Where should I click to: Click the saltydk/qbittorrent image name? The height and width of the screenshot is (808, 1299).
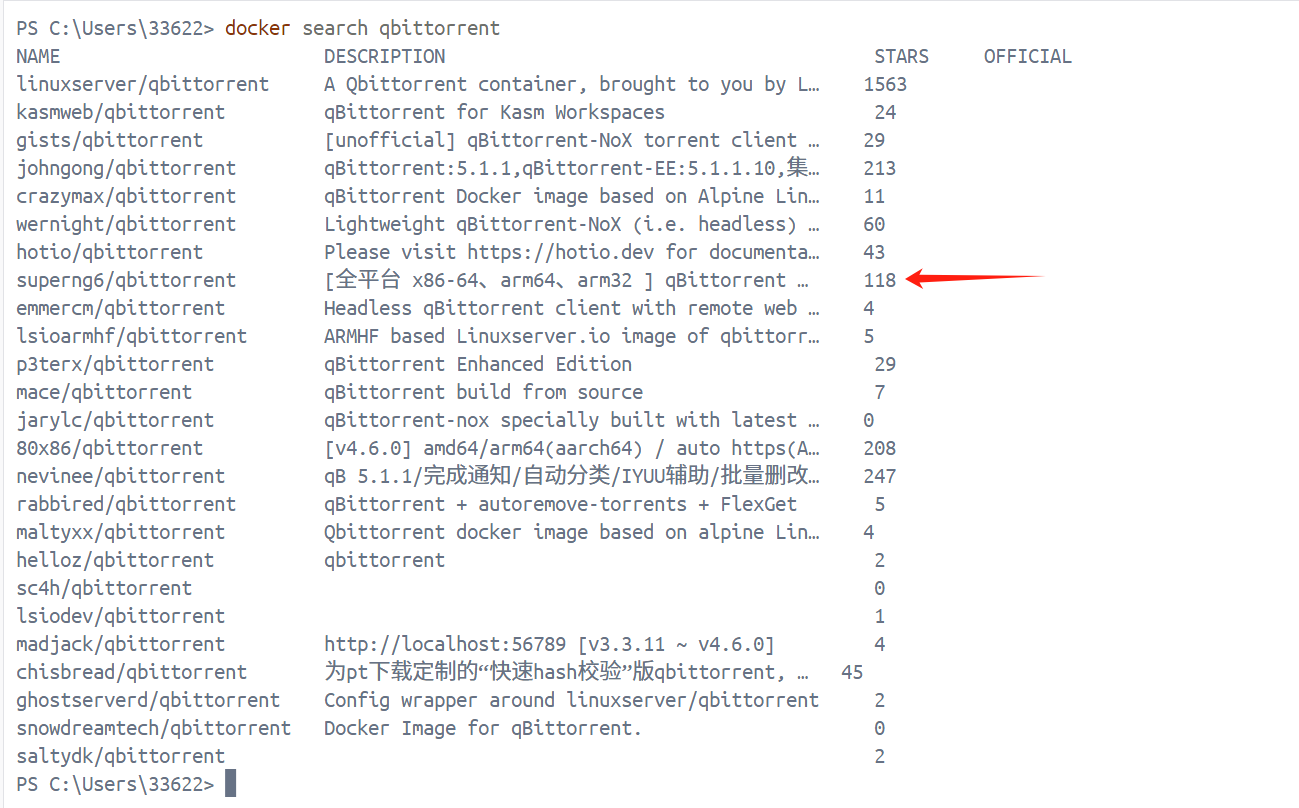(120, 757)
